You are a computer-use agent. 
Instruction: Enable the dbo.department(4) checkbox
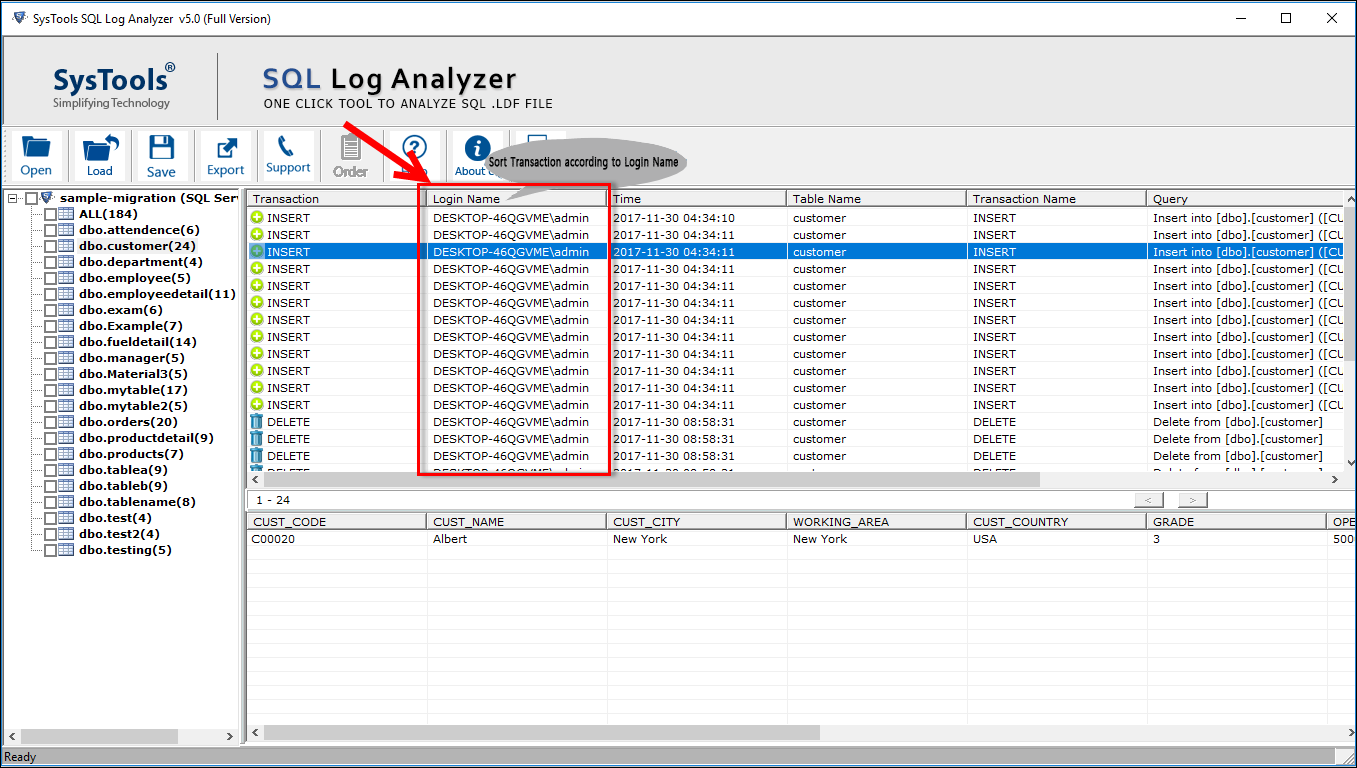[x=50, y=262]
